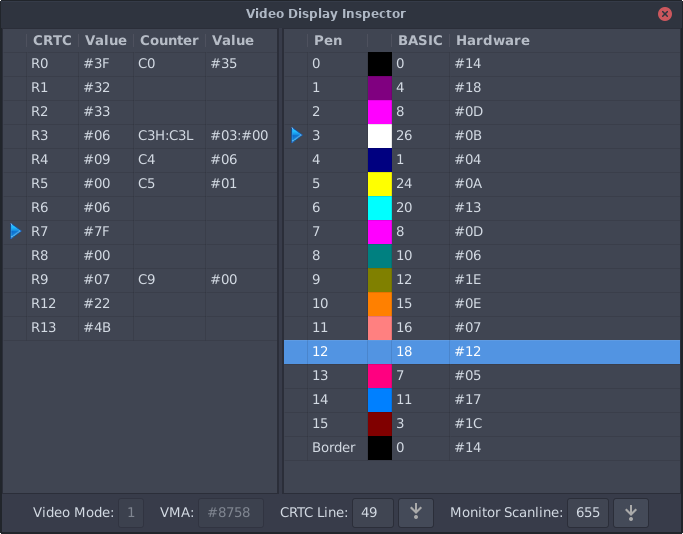
Task: Select the R12 register row
Action: coord(140,304)
